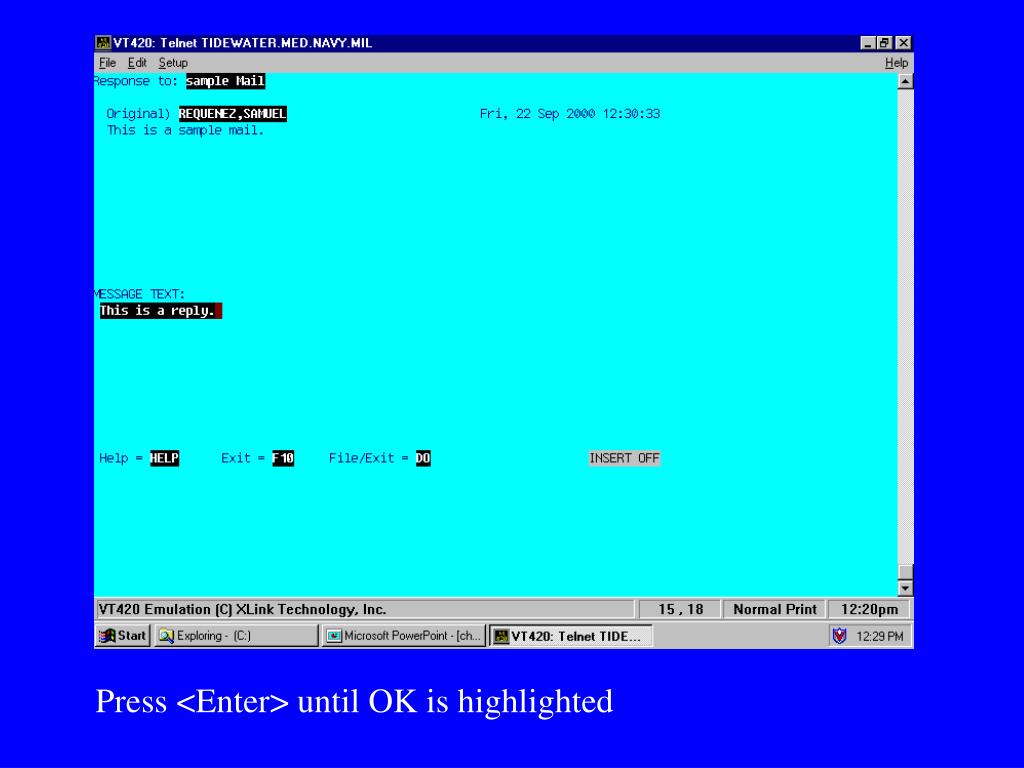Click the scrollbar down arrow
The width and height of the screenshot is (1024, 768).
click(905, 588)
